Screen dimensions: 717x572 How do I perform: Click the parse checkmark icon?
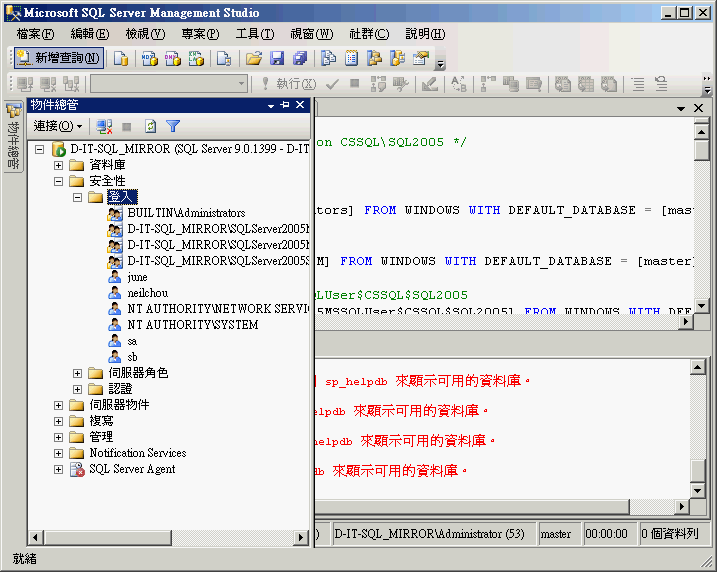[x=332, y=84]
